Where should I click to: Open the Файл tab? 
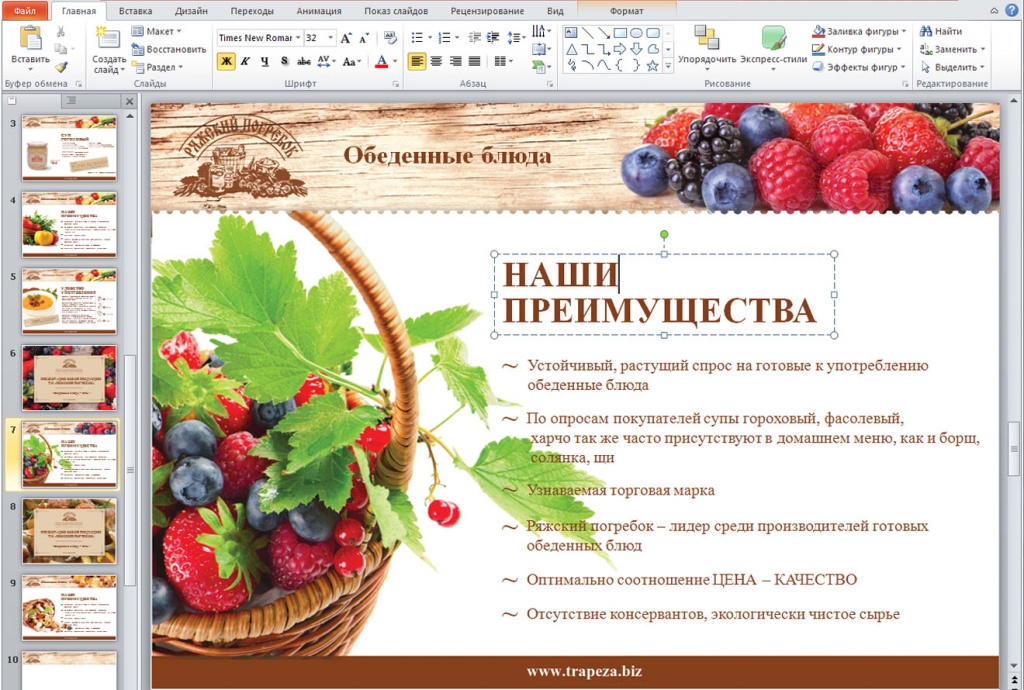coord(25,10)
